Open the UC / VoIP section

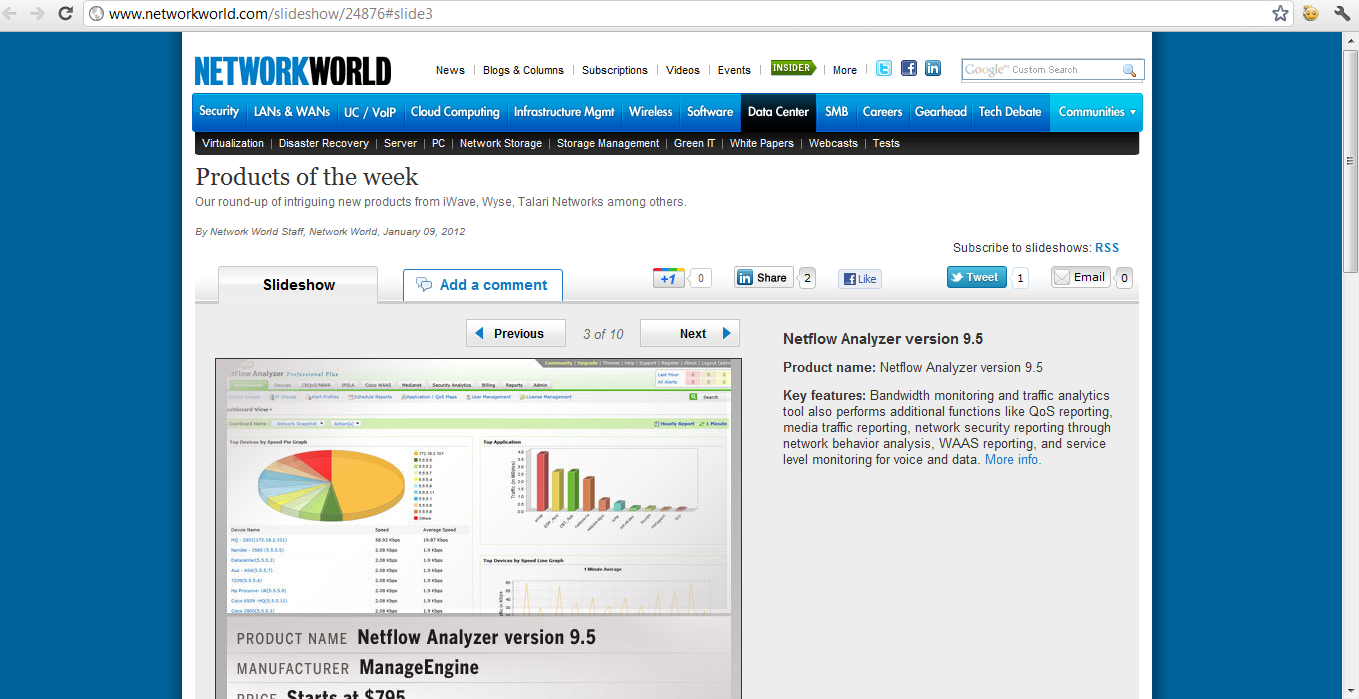370,112
